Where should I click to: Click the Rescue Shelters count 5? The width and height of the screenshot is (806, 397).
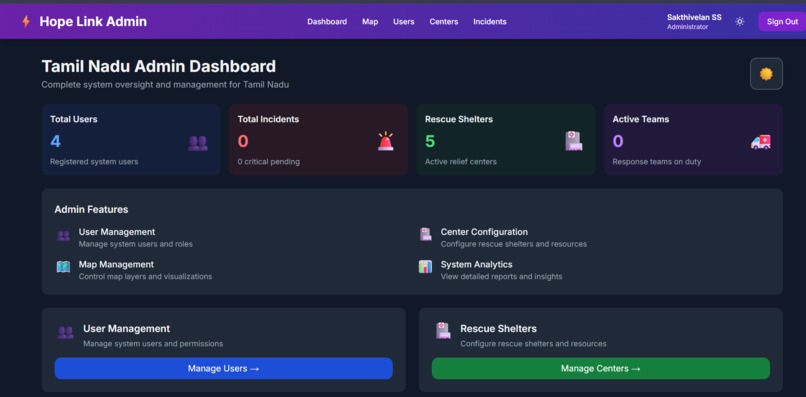430,141
